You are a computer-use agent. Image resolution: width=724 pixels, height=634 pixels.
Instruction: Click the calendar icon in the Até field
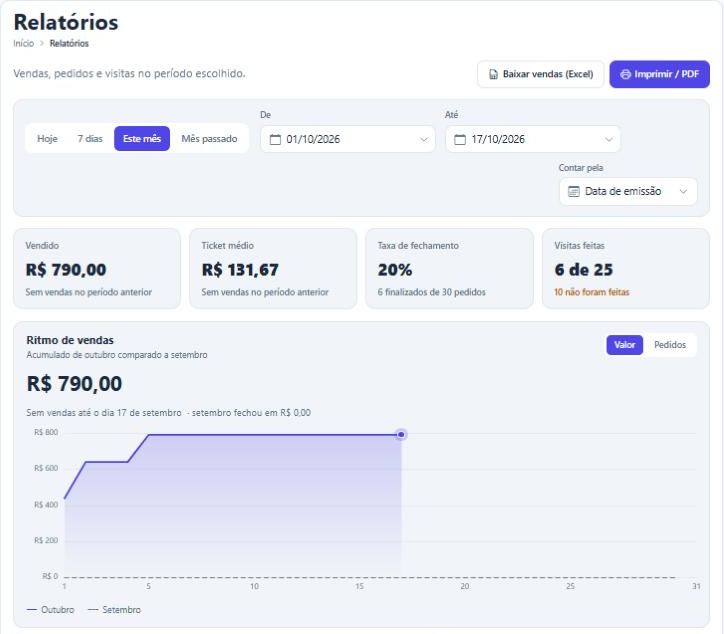[x=460, y=139]
